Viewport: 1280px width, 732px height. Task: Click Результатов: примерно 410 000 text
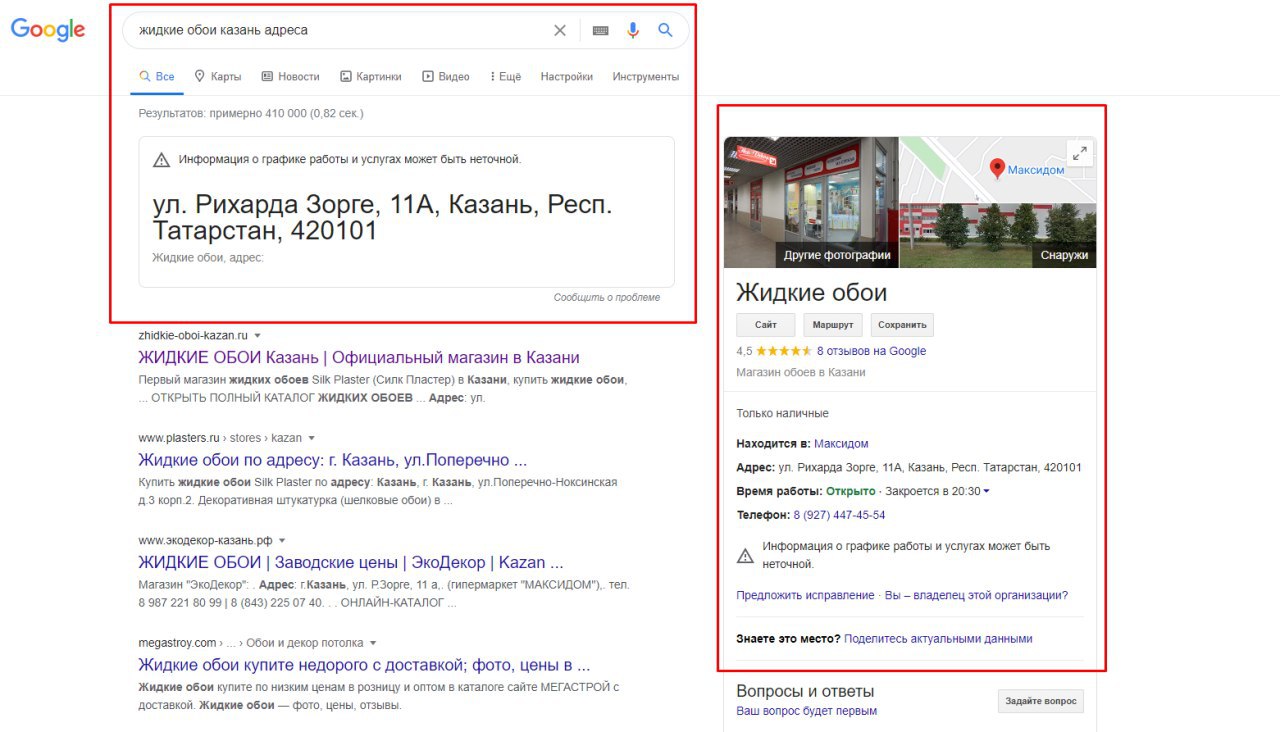click(x=251, y=113)
